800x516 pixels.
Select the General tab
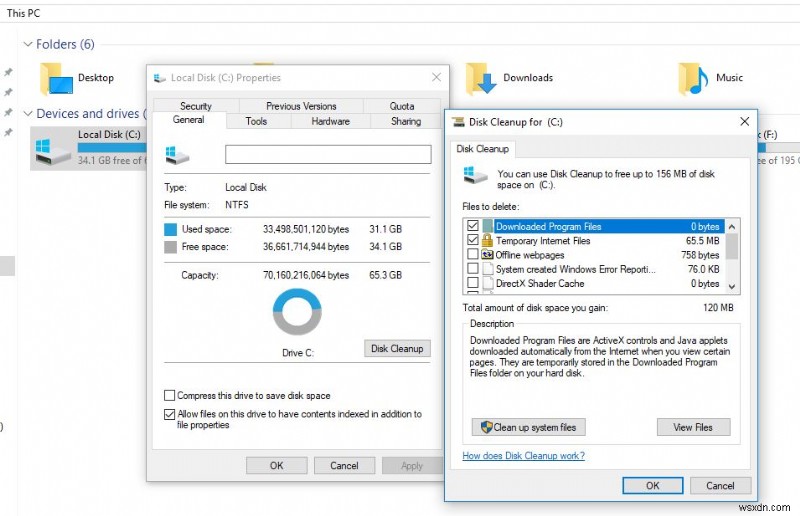coord(189,120)
